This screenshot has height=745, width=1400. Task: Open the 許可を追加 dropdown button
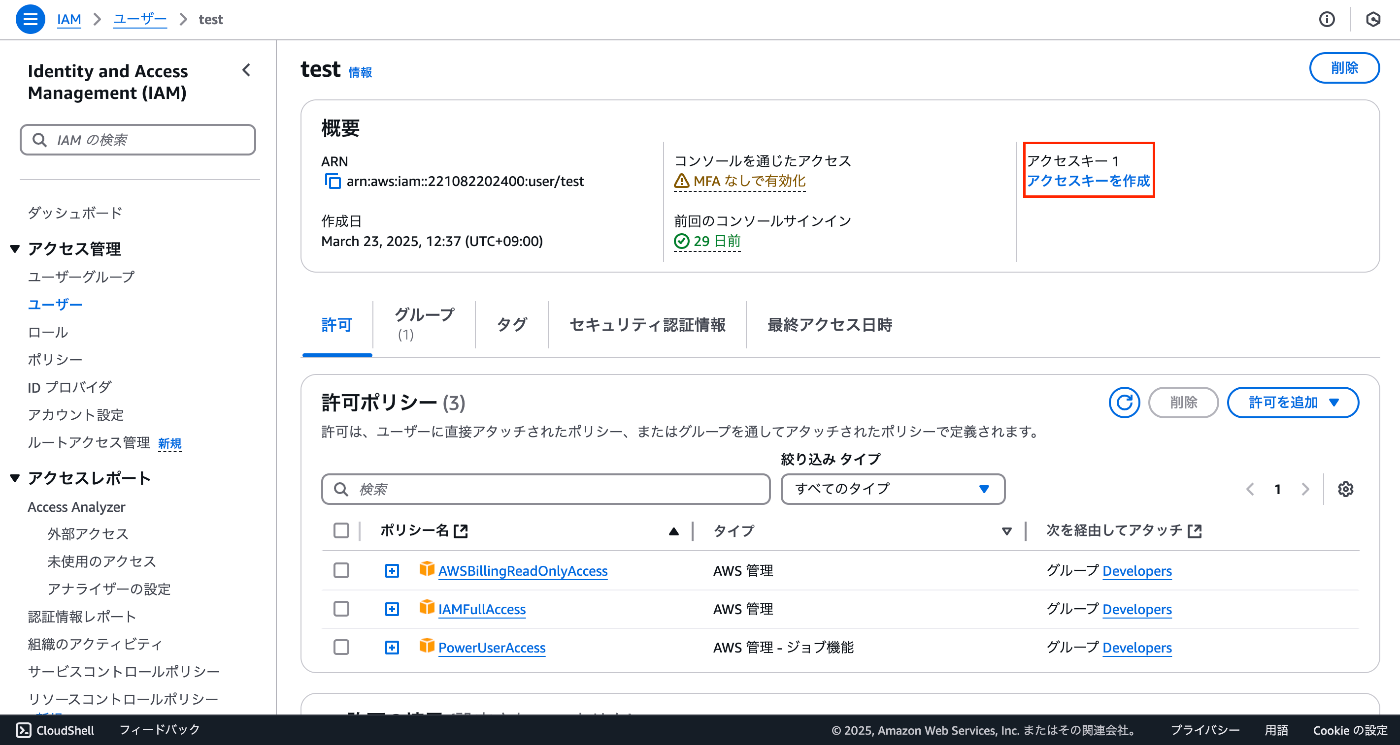1293,402
